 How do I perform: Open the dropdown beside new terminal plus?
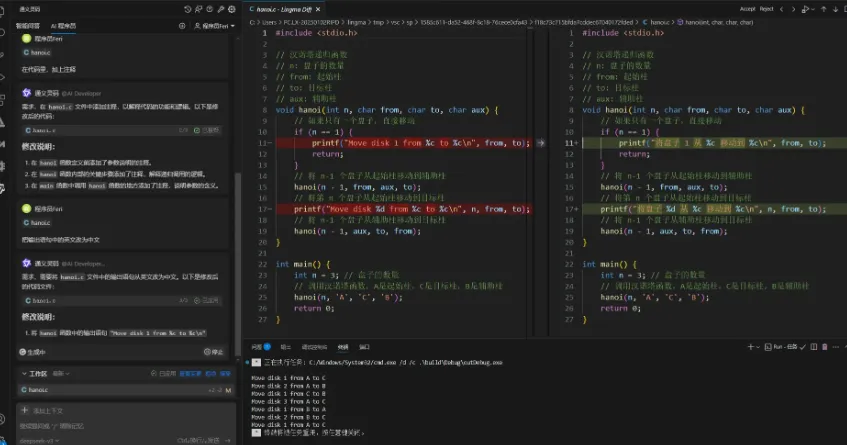(x=758, y=347)
